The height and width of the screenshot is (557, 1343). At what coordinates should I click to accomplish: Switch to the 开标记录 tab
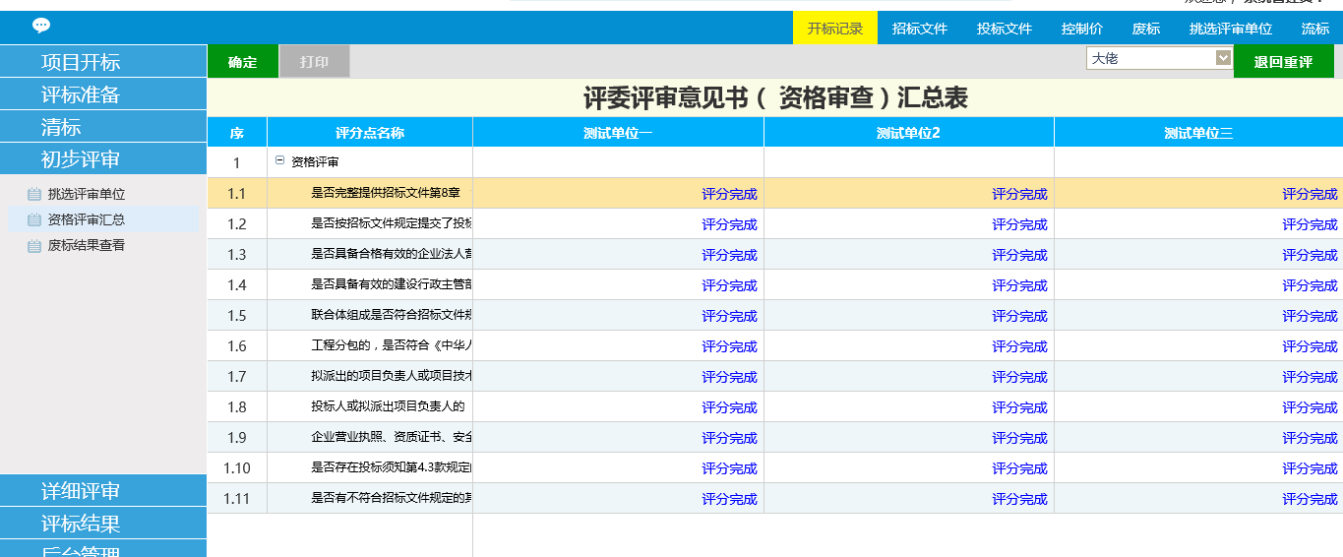point(835,29)
